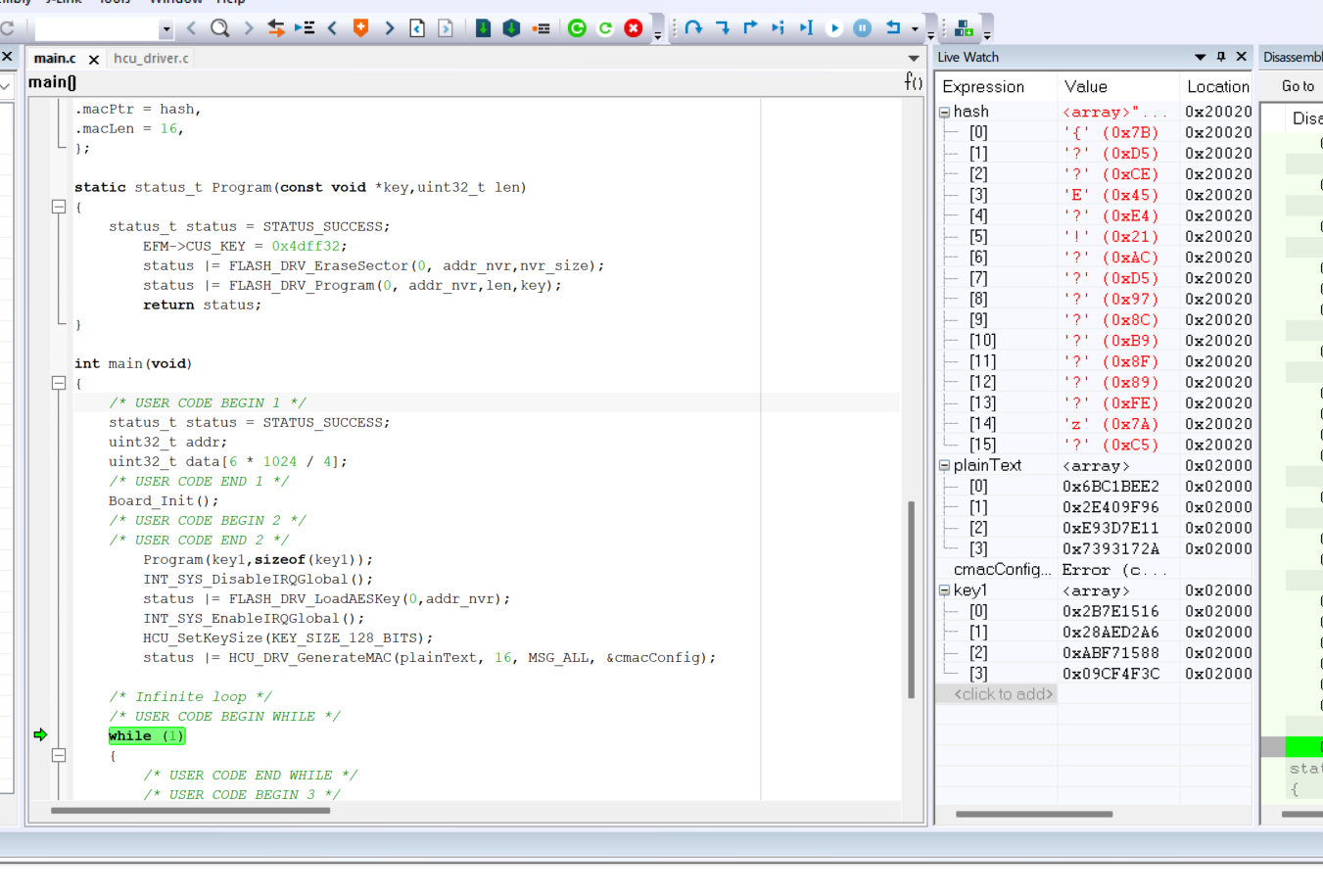This screenshot has width=1323, height=896.
Task: Click the Find magnifier icon in toolbar
Action: tap(220, 27)
